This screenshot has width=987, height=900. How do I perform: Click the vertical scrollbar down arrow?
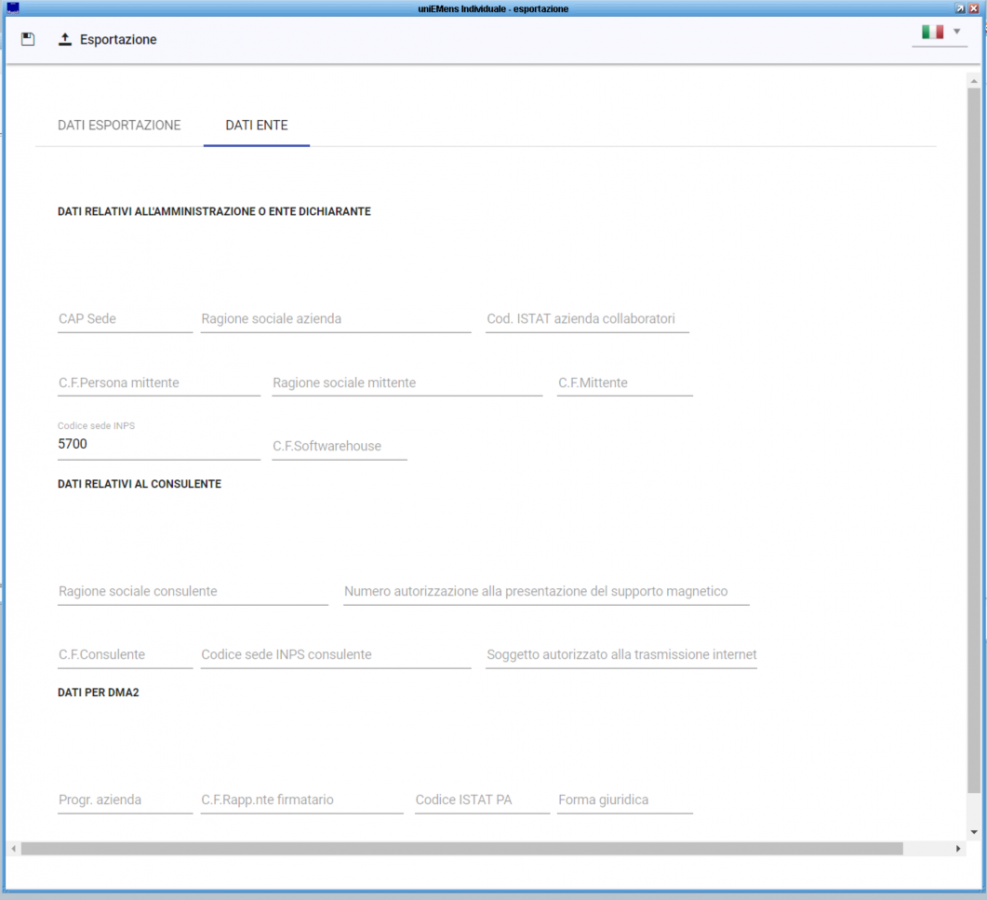973,831
